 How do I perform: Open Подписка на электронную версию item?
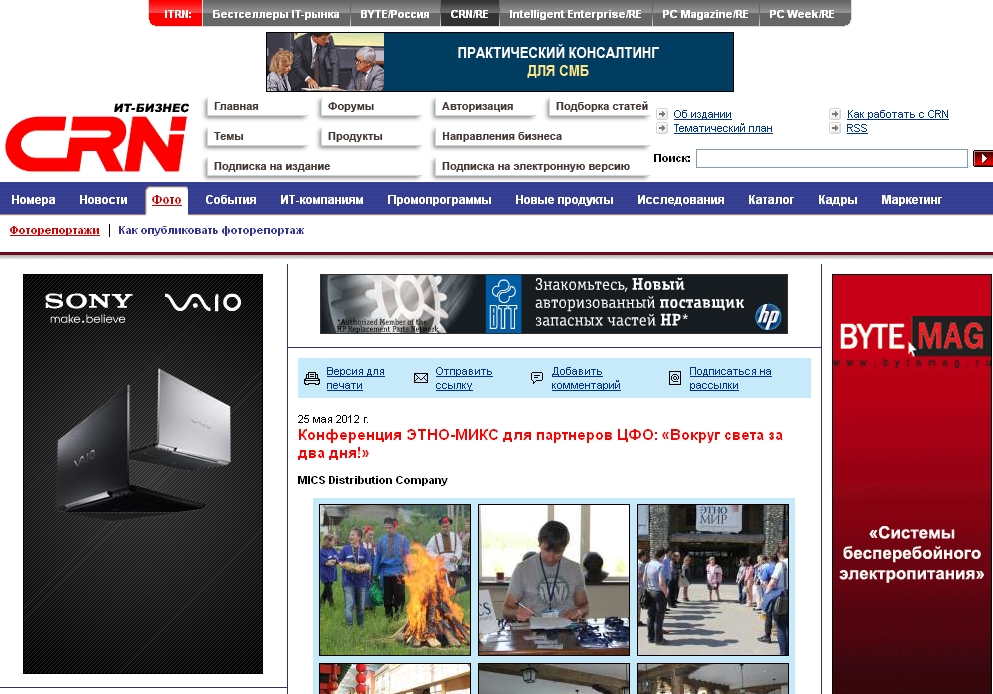coord(541,166)
